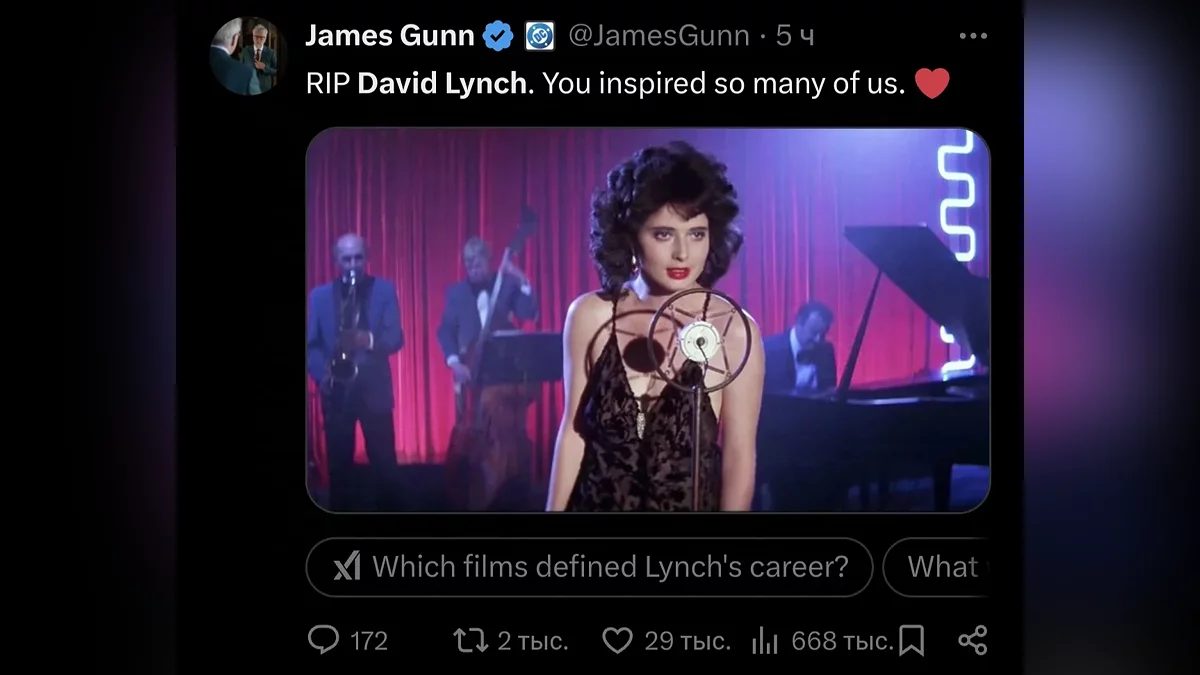Open the singer image in the tweet
Image resolution: width=1200 pixels, height=675 pixels.
(x=647, y=320)
